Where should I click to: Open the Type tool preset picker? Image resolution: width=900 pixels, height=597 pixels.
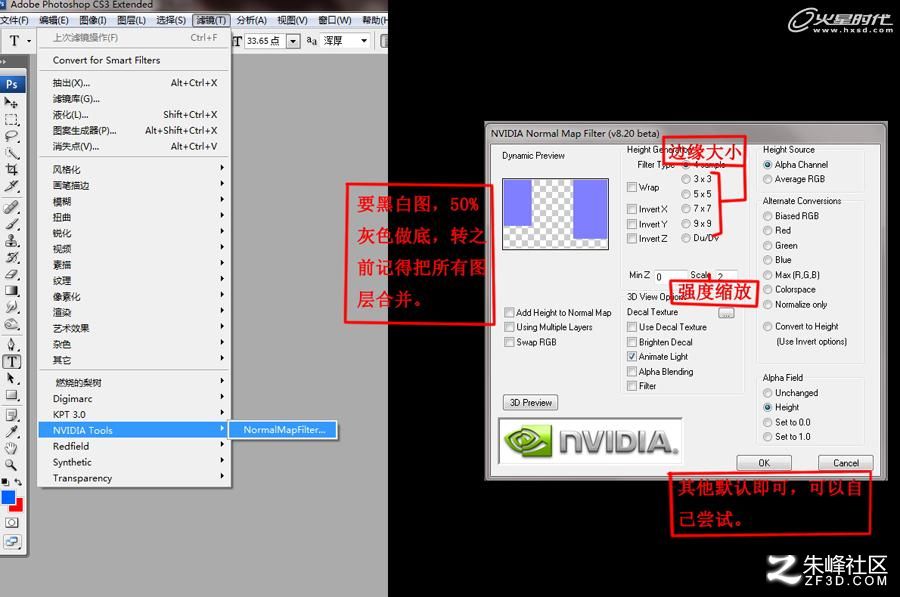point(29,41)
